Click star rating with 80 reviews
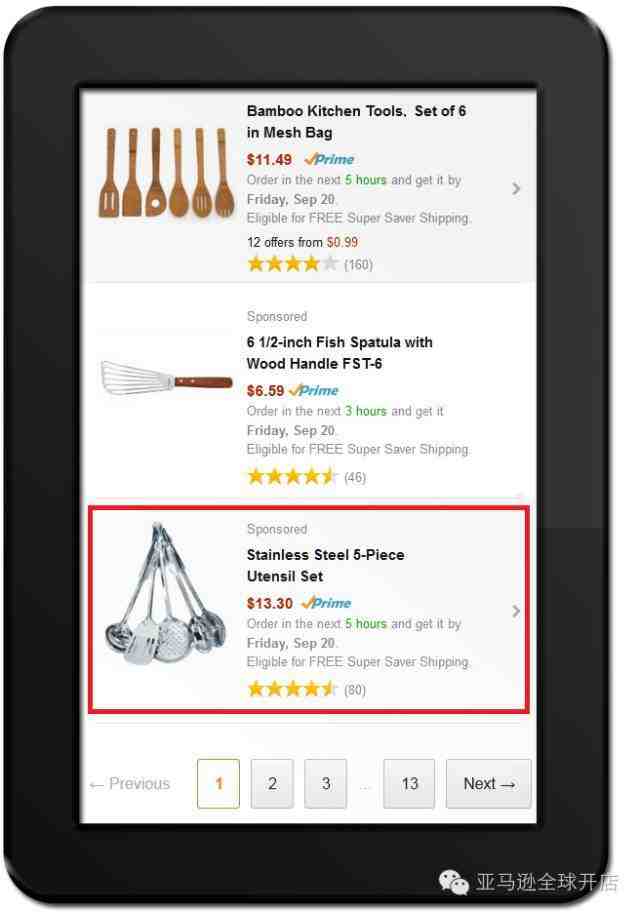The width and height of the screenshot is (640, 914). click(x=293, y=690)
